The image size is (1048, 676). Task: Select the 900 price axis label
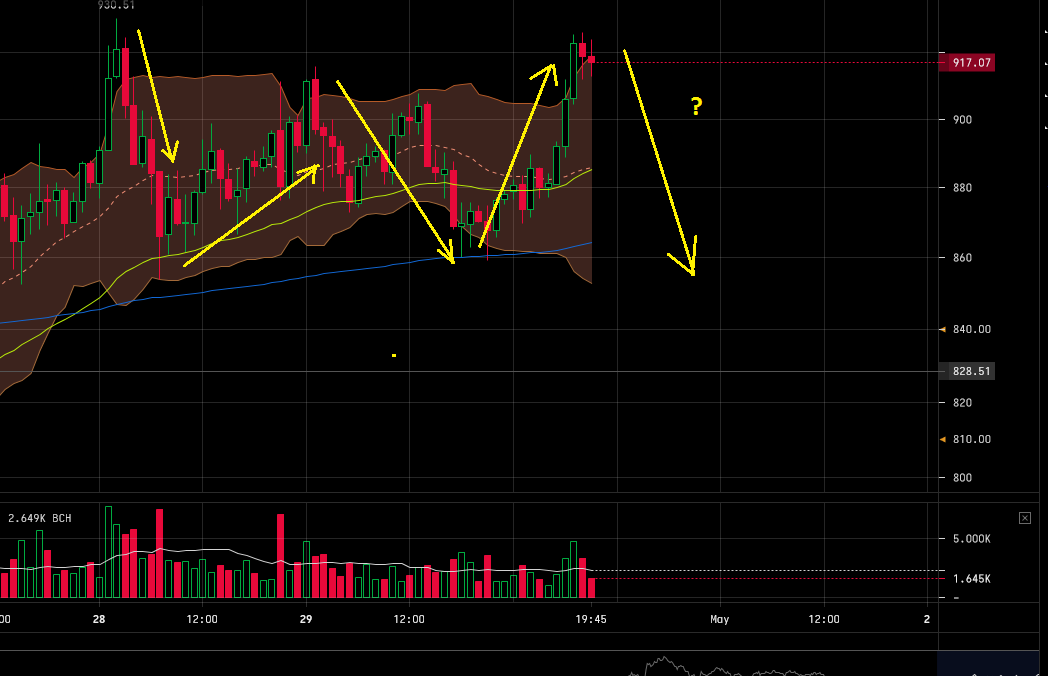coord(962,120)
